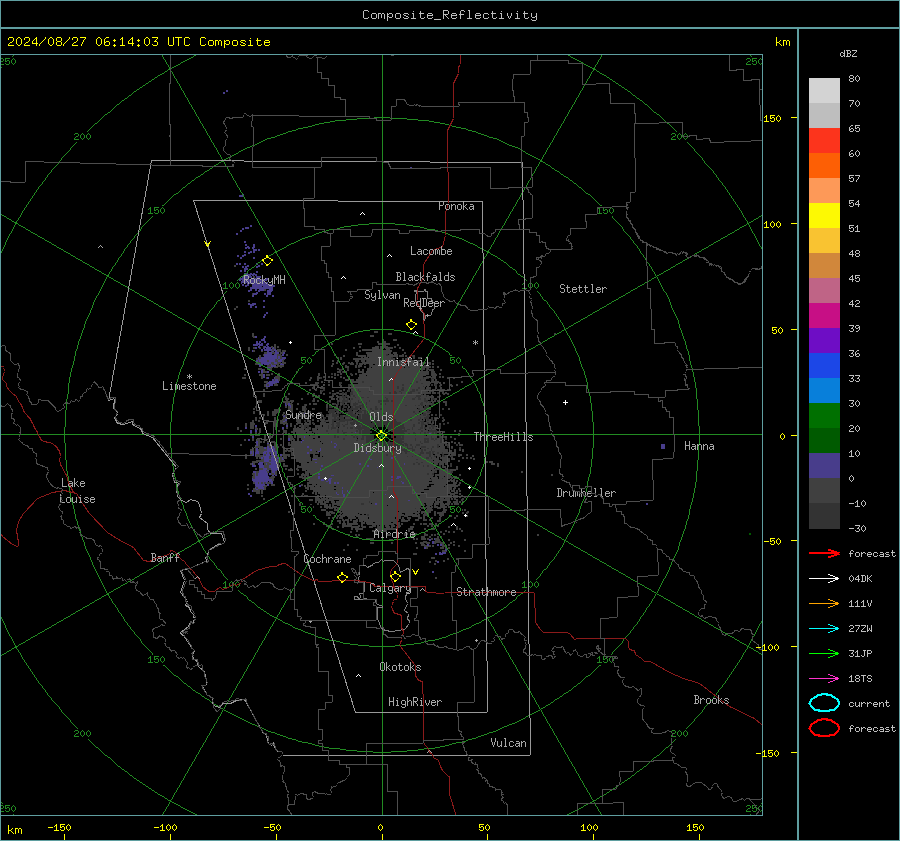This screenshot has height=841, width=900.
Task: Pick the blue 33-36 dBZ swatch
Action: pos(824,366)
